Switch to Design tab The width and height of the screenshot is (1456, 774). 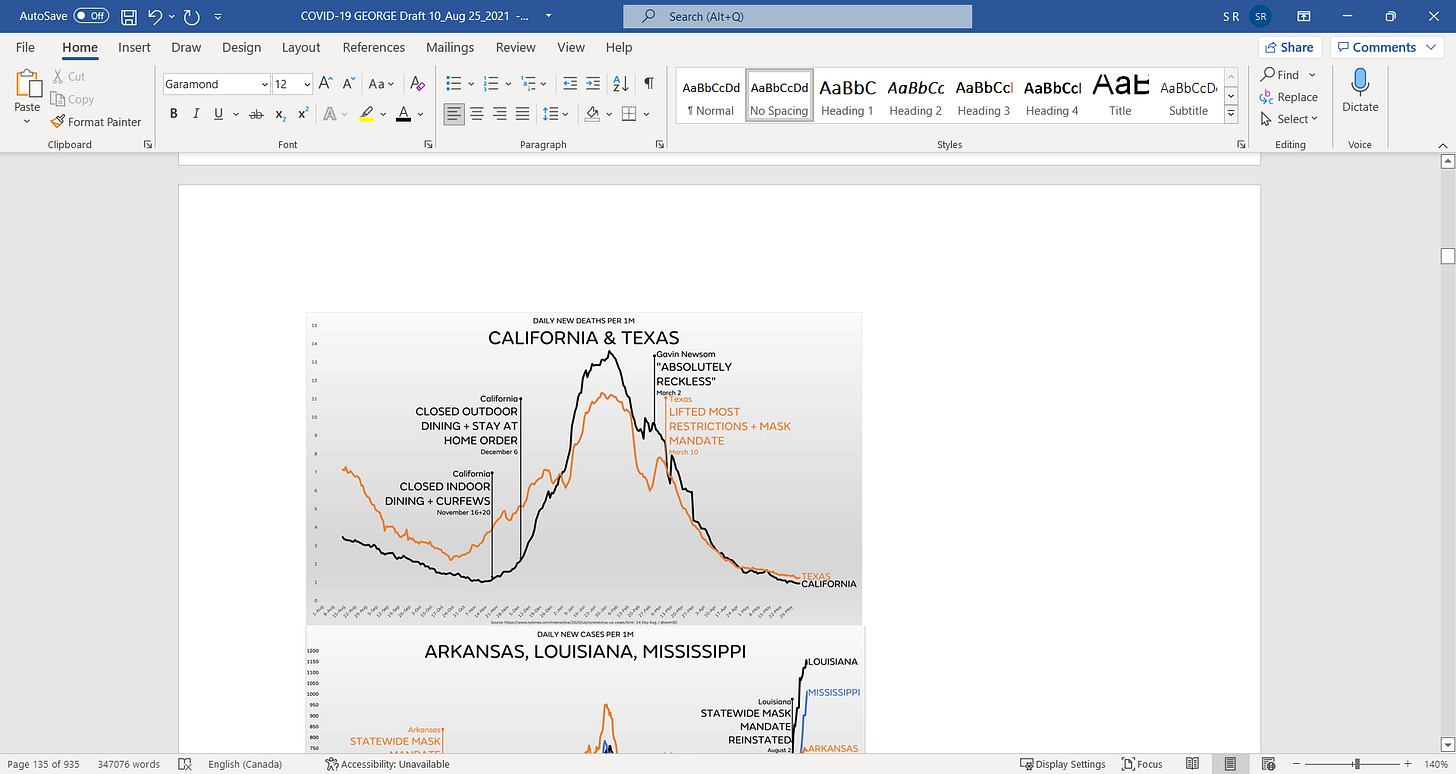tap(241, 47)
